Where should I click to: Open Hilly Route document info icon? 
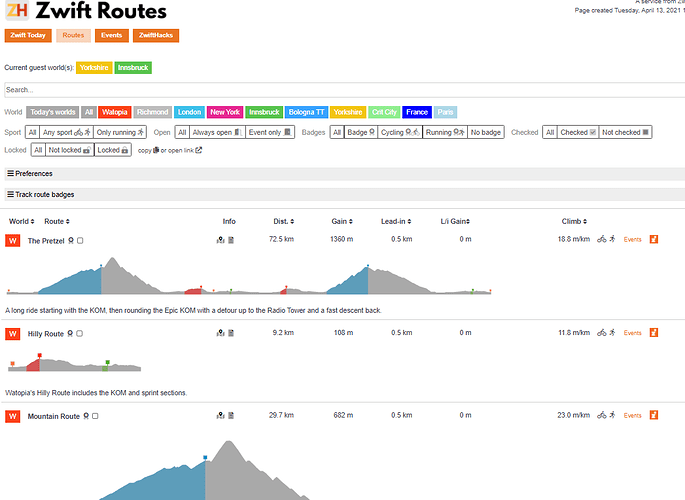pyautogui.click(x=231, y=333)
